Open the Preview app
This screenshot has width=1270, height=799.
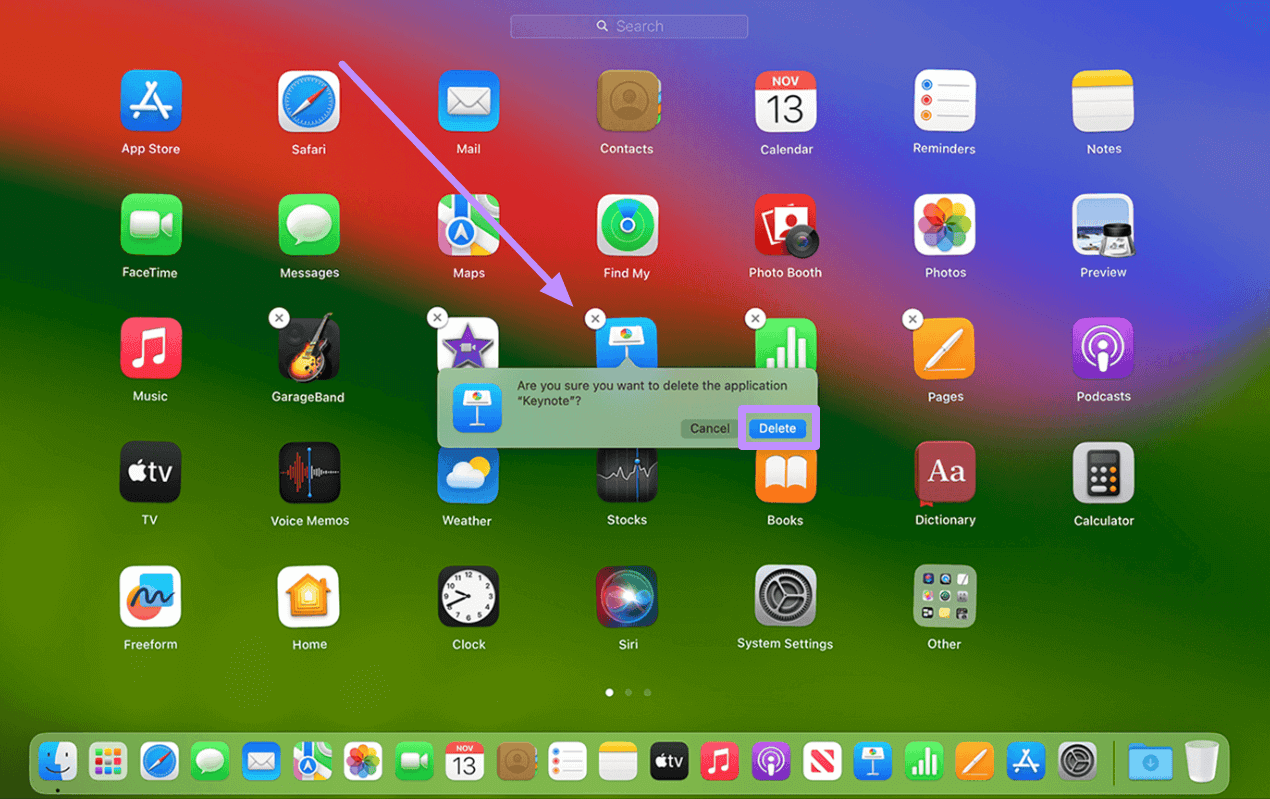[1103, 225]
